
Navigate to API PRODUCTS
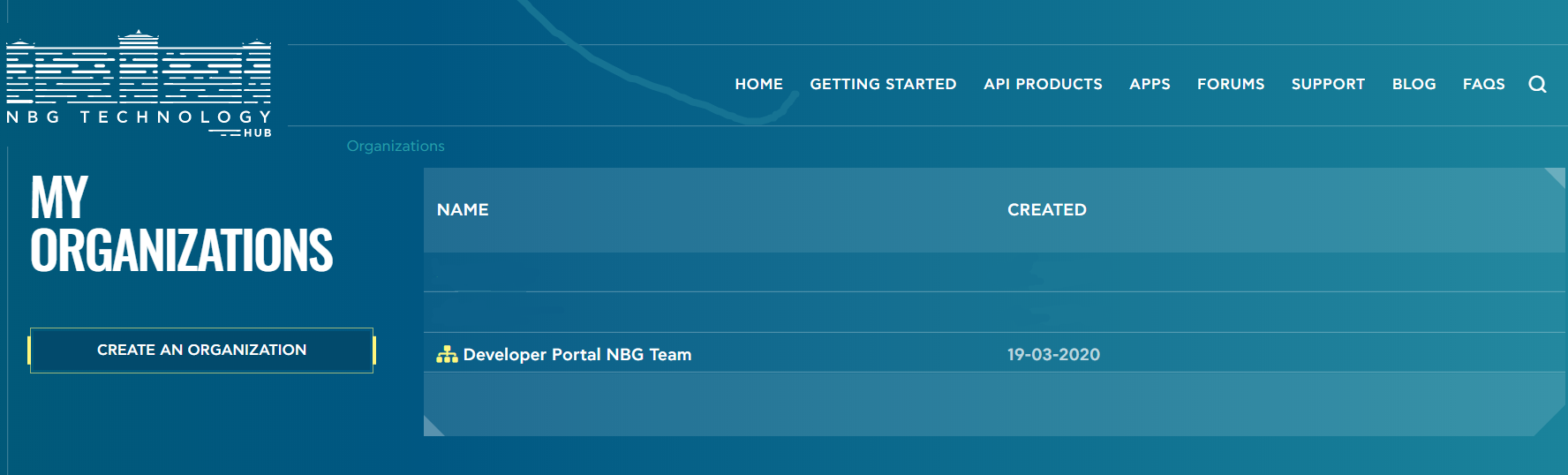1043,84
